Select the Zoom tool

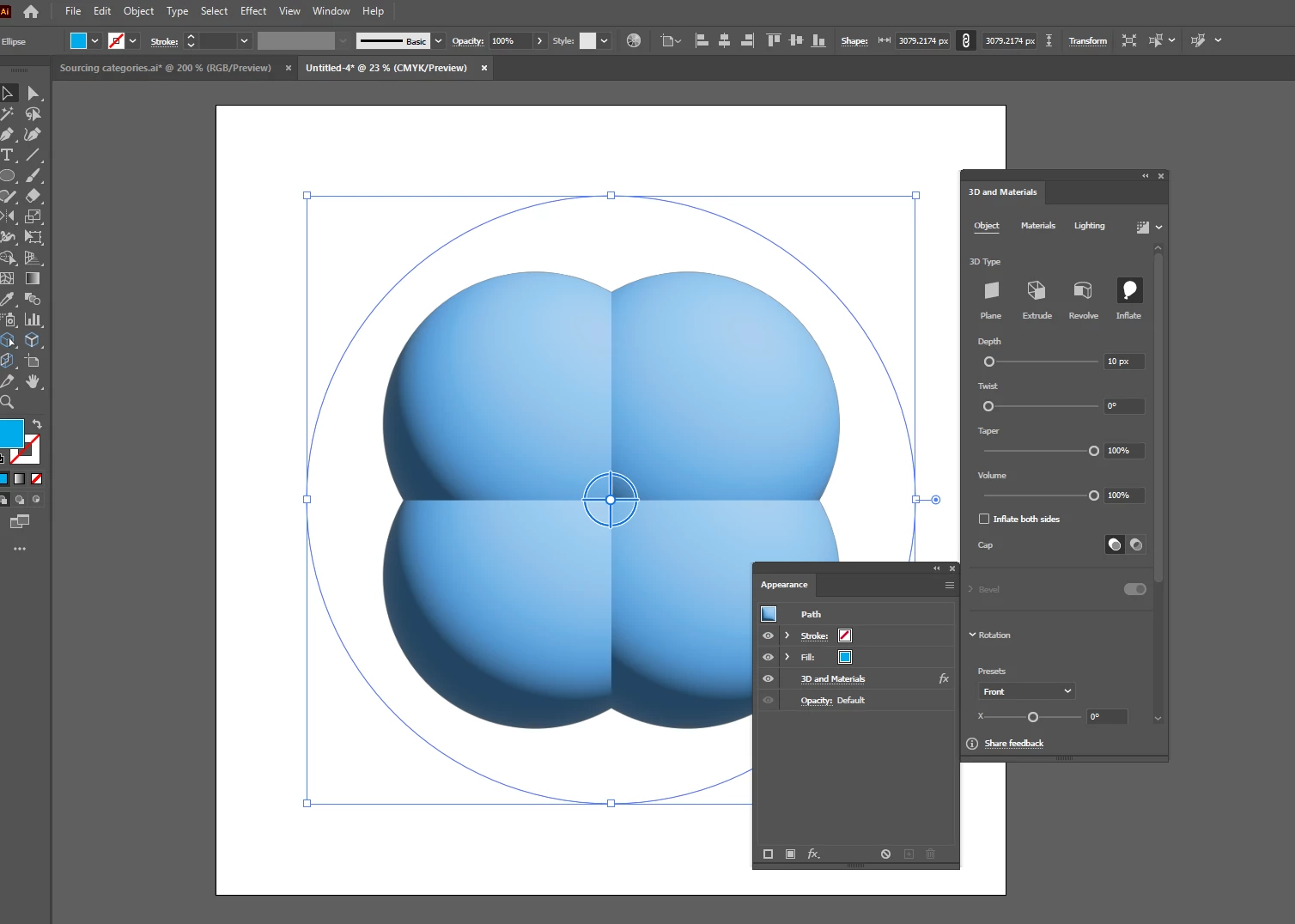point(8,402)
